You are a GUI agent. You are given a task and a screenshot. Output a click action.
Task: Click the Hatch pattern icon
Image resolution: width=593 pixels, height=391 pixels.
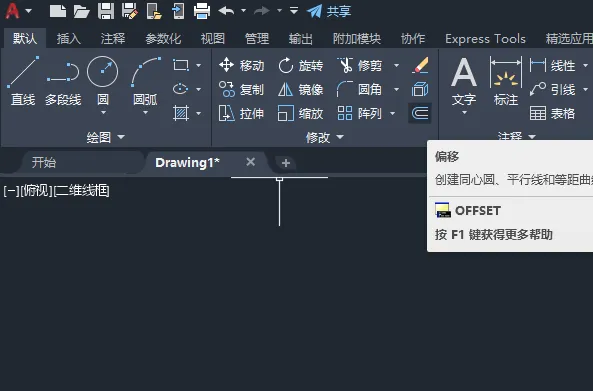181,113
